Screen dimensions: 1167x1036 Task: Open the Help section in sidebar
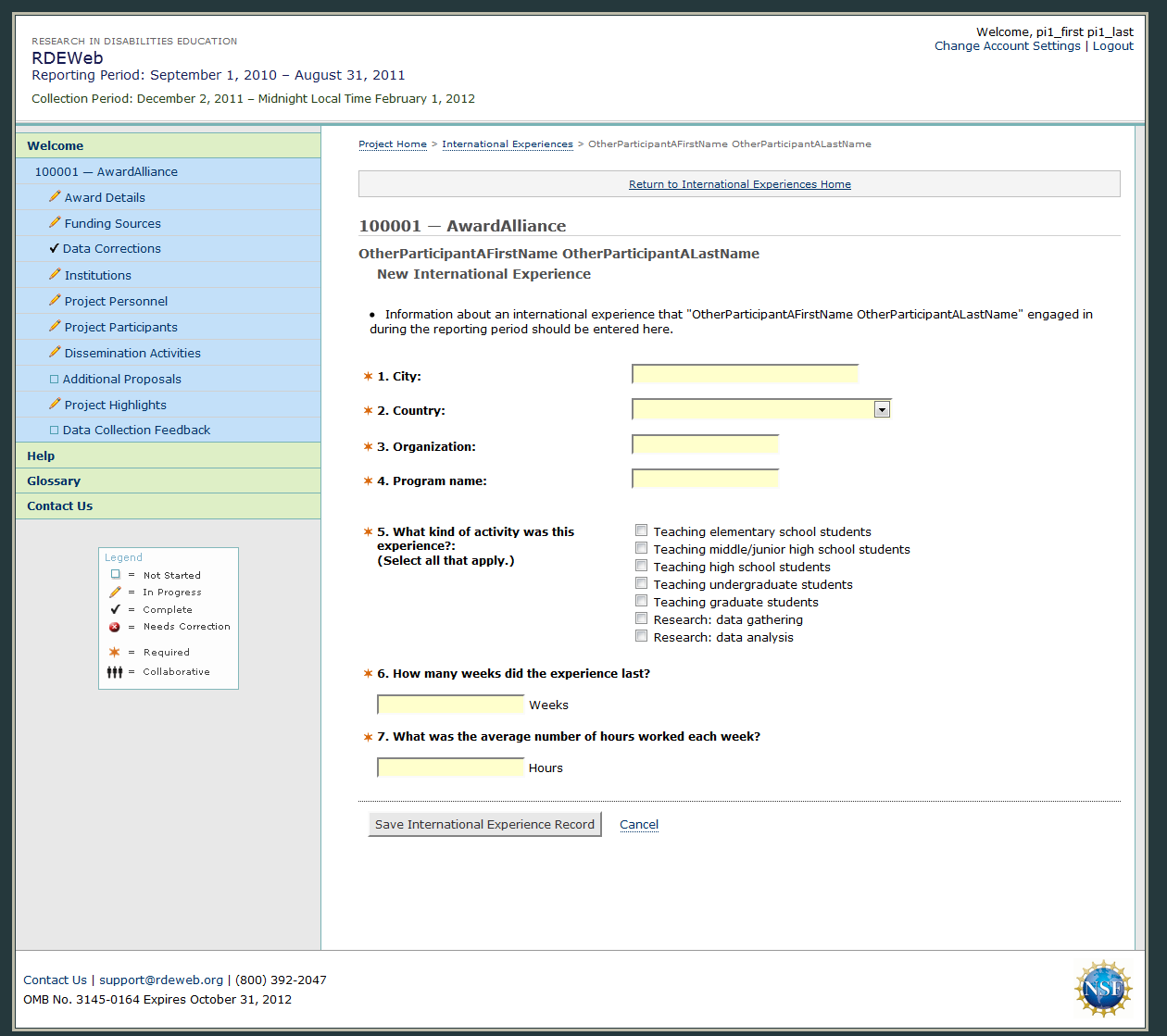coord(41,456)
